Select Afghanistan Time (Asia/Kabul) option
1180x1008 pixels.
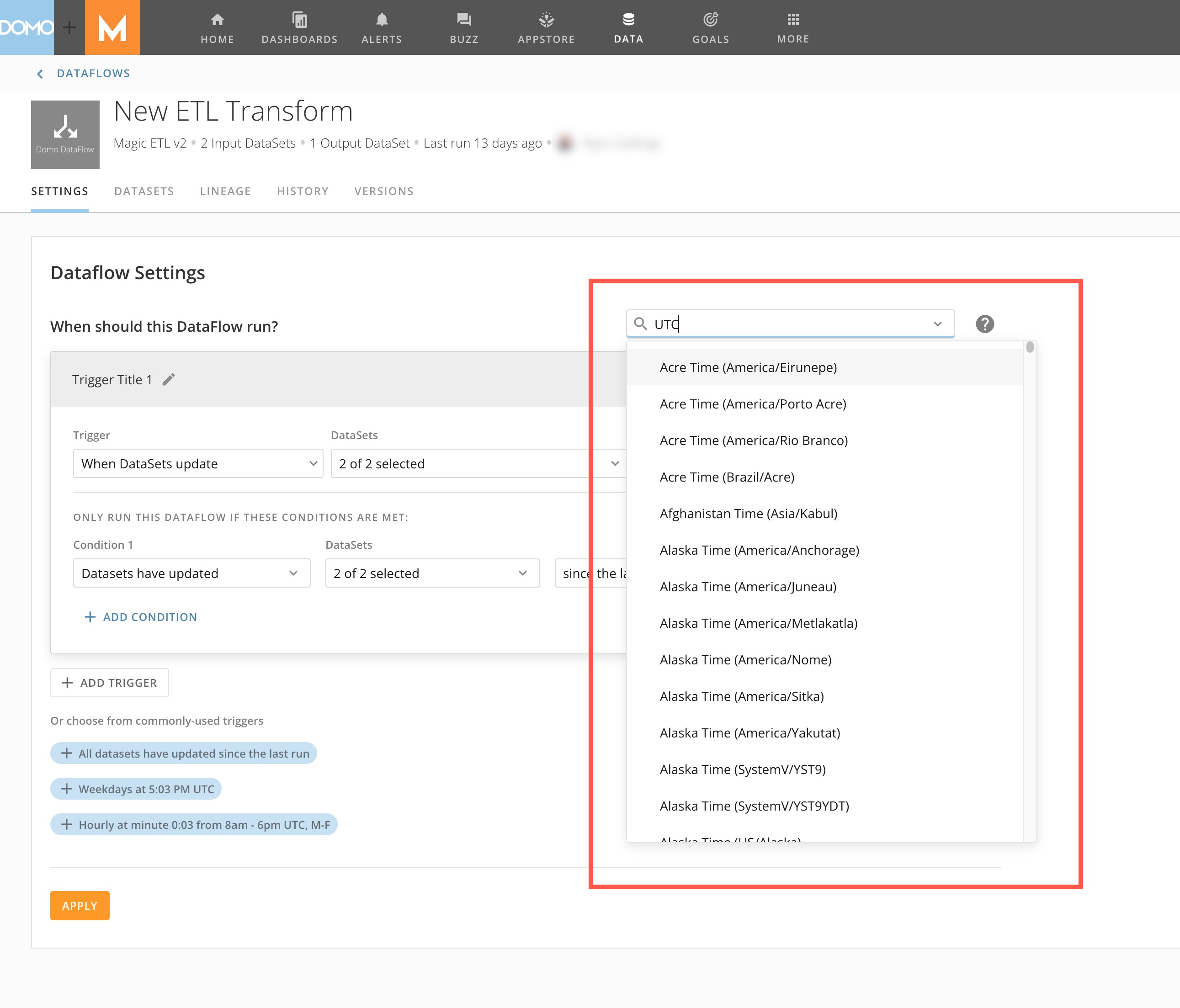click(748, 514)
